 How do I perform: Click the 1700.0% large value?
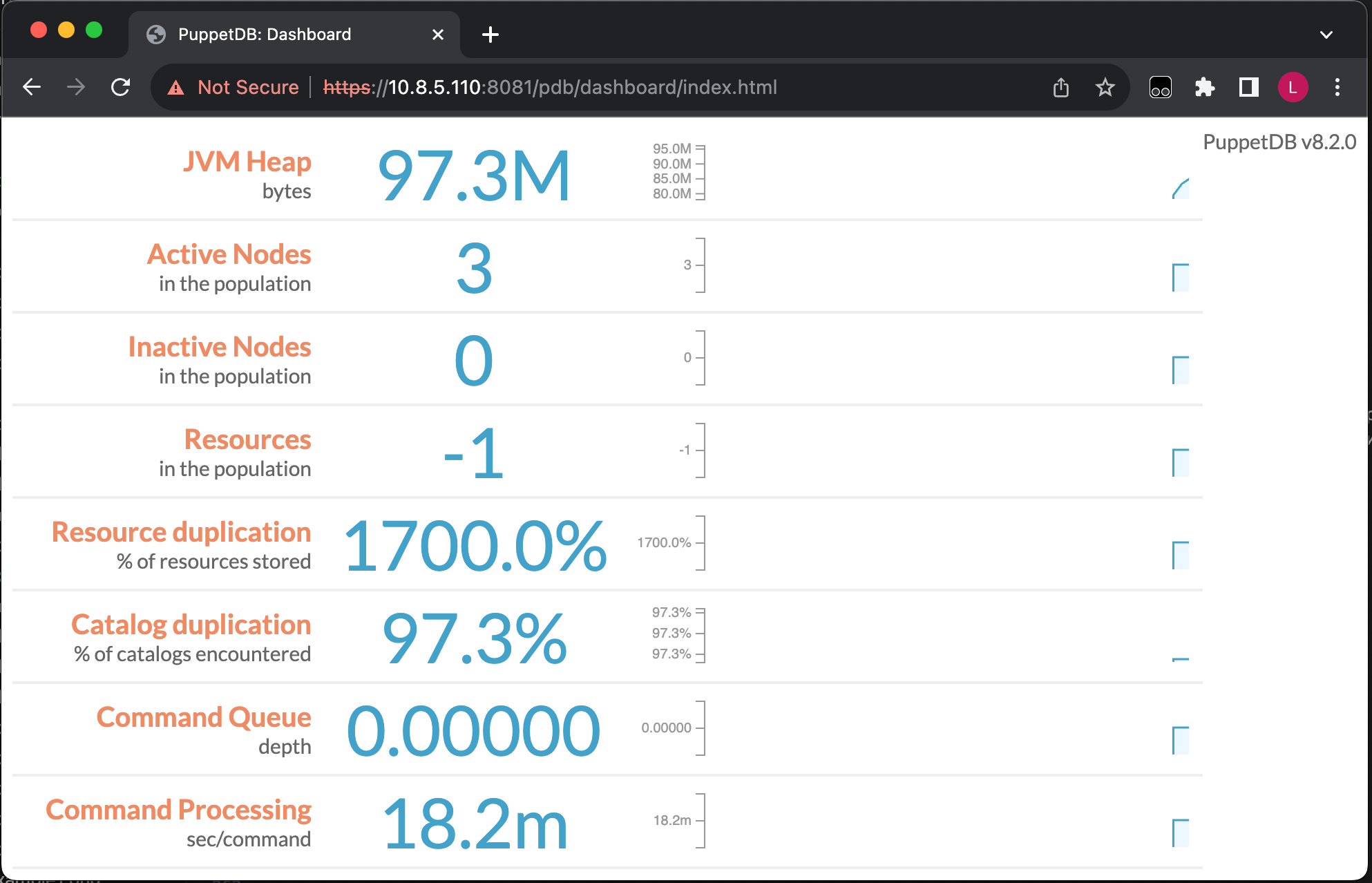click(x=475, y=547)
